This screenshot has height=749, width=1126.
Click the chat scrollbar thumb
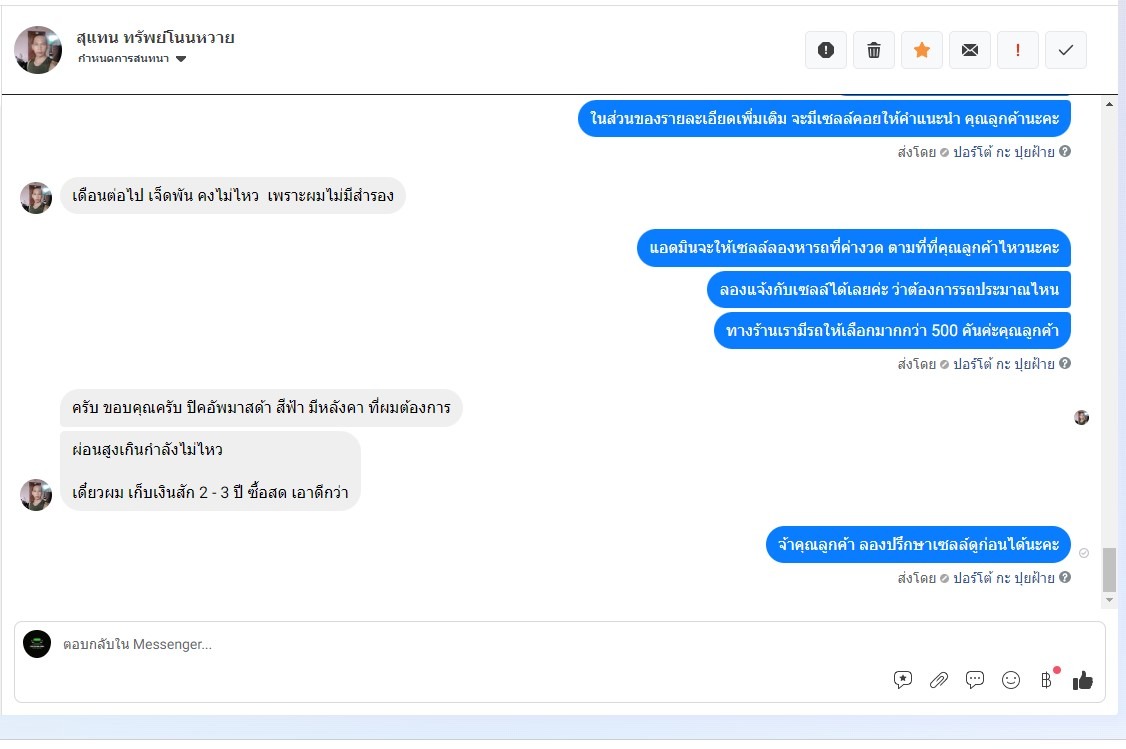coord(1109,569)
